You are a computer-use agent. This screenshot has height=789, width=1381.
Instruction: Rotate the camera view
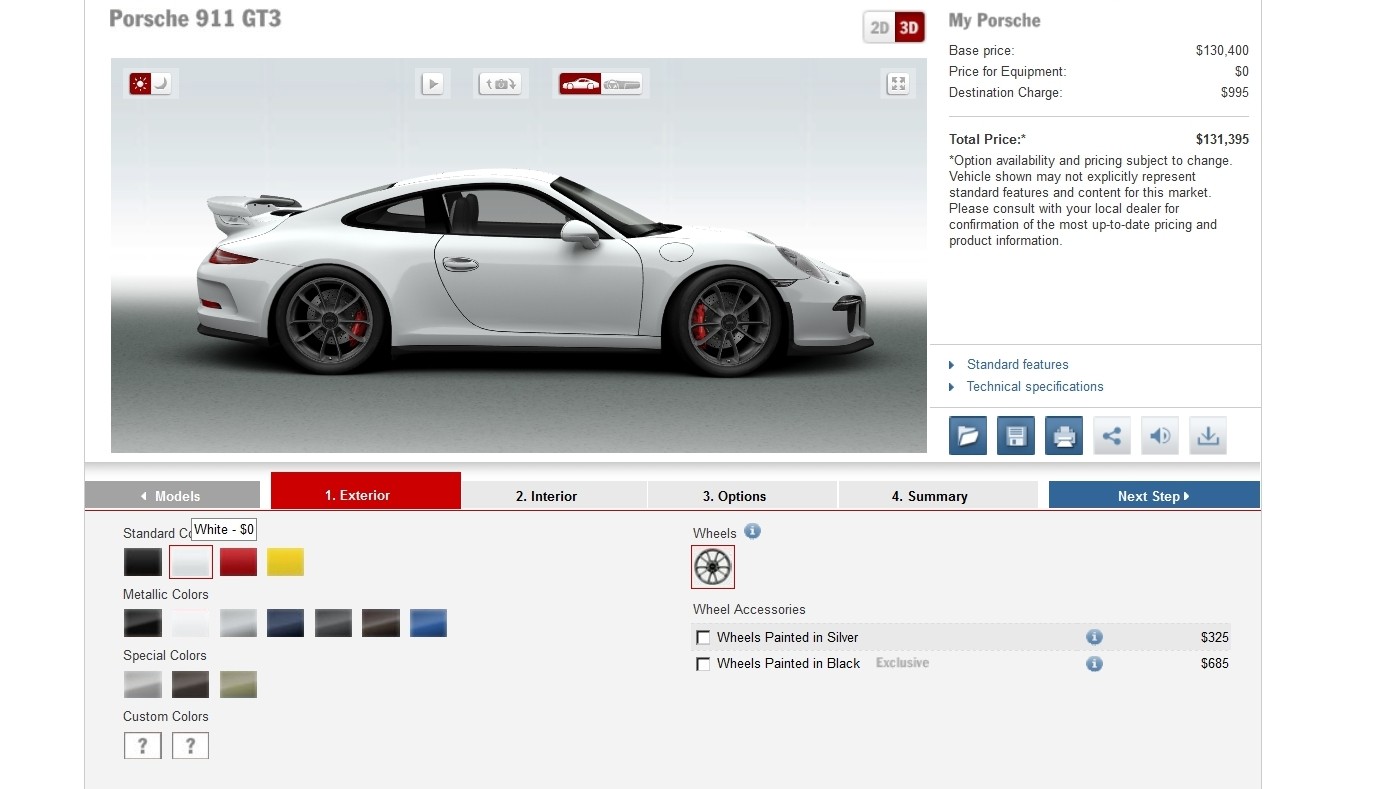pyautogui.click(x=501, y=84)
